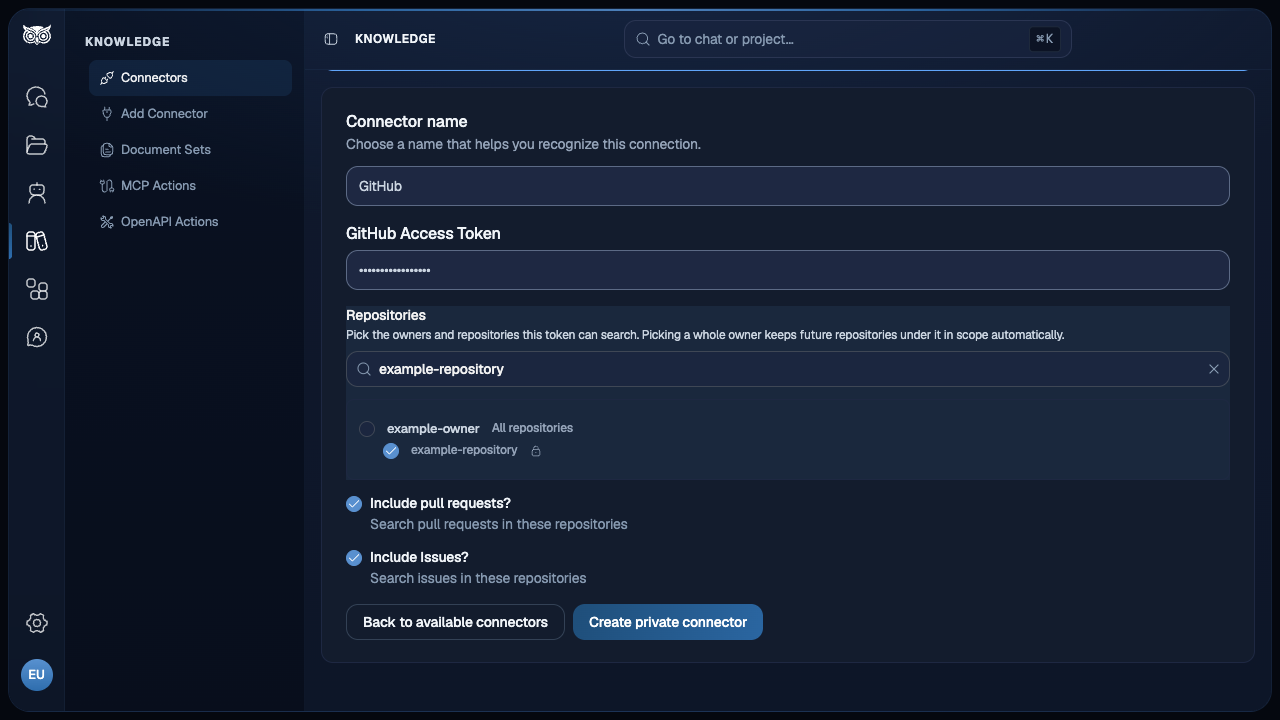
Task: Open the apps grid sidebar icon
Action: (37, 289)
